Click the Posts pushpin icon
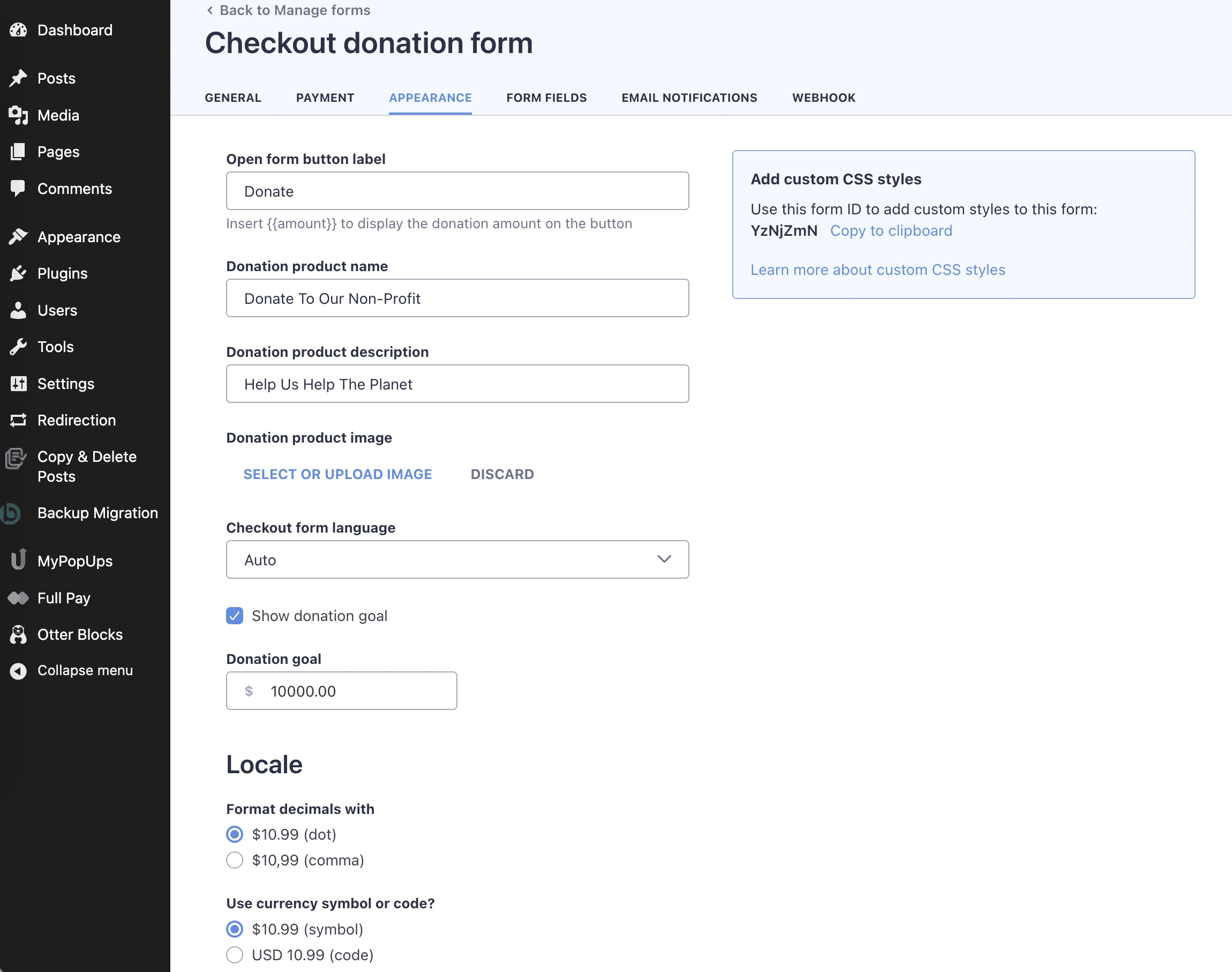Screen dimensions: 1232x972 [18, 78]
